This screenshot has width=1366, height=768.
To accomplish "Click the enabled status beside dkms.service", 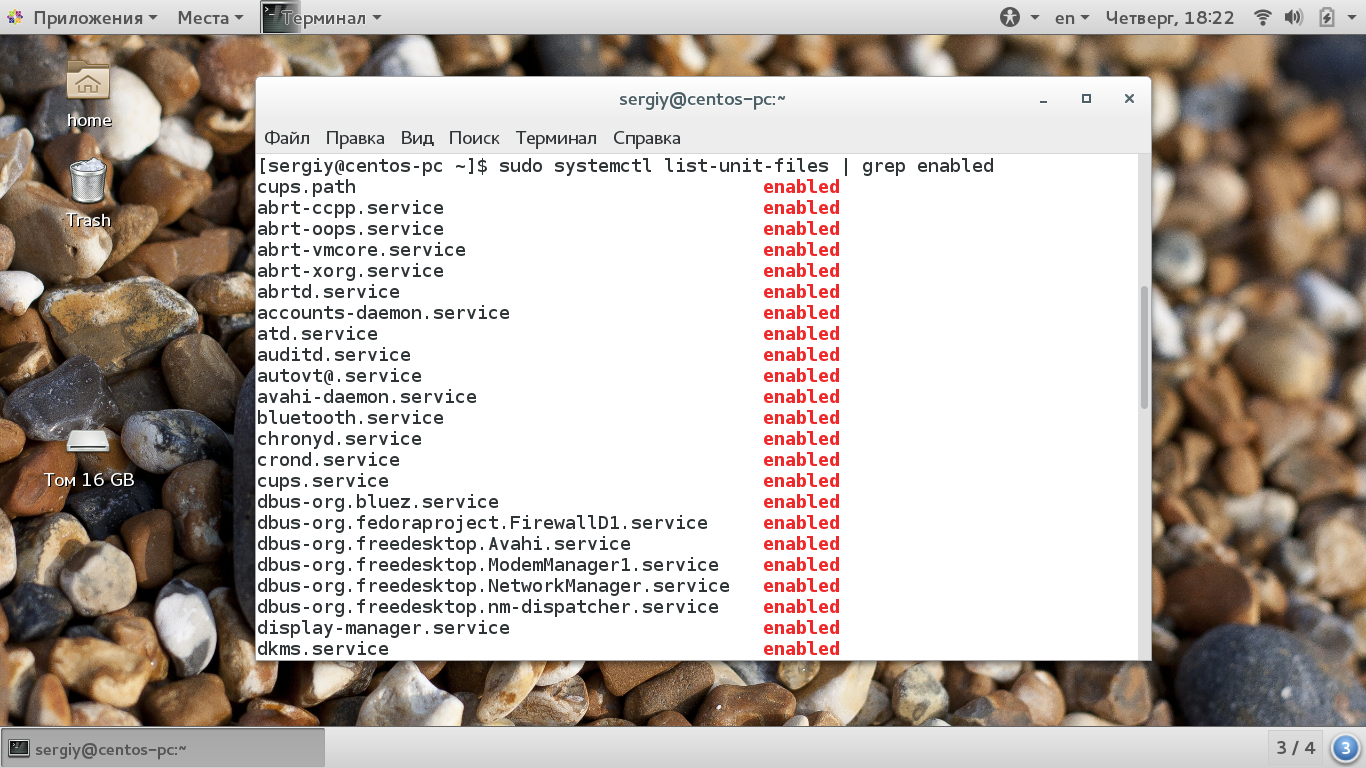I will pyautogui.click(x=801, y=649).
